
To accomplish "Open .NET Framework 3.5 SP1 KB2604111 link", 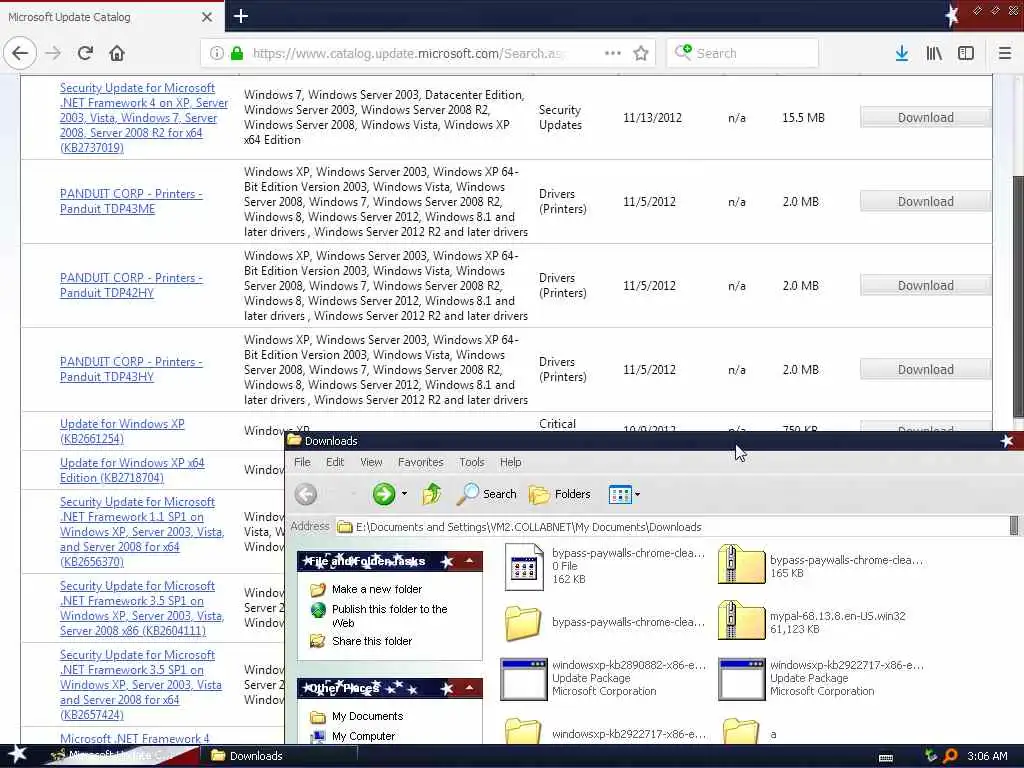I will click(x=142, y=608).
